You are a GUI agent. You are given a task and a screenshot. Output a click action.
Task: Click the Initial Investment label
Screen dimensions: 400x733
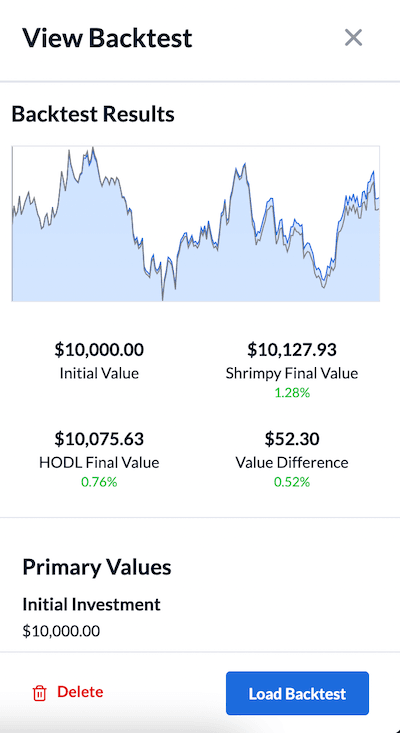click(92, 604)
